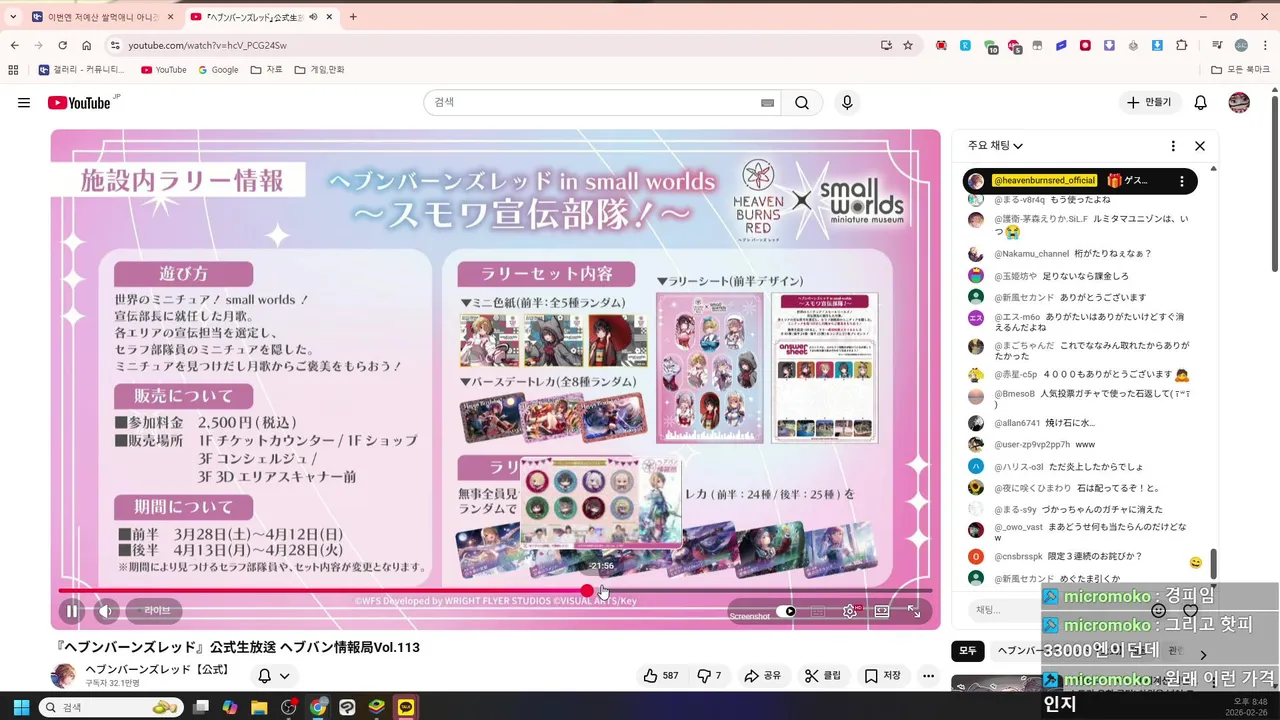Open Chrome tab search dropdown arrow

[x=13, y=17]
